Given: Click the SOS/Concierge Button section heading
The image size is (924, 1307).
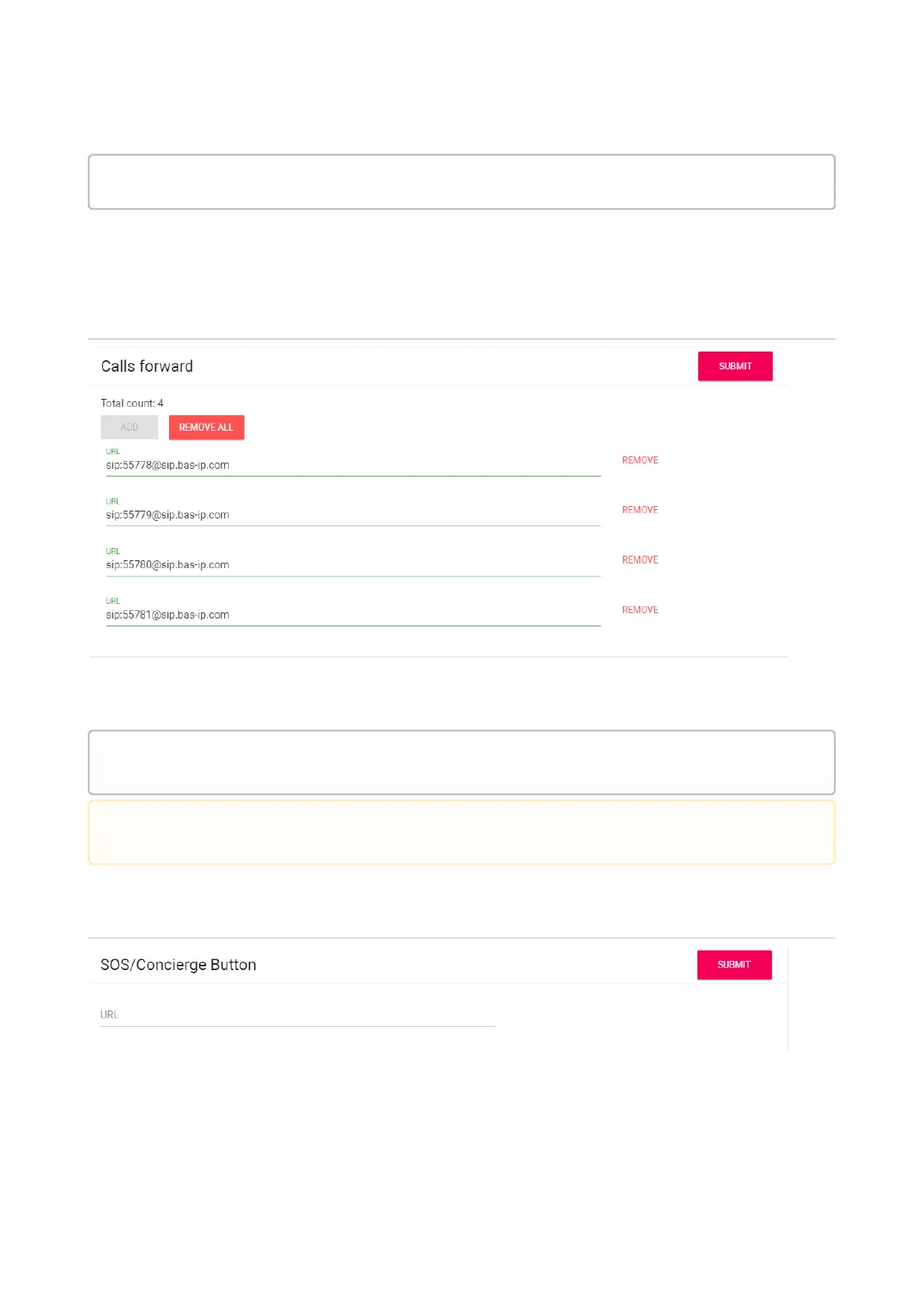Looking at the screenshot, I should pos(178,965).
